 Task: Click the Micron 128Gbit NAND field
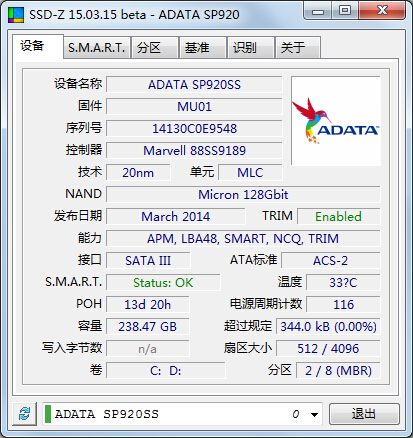pyautogui.click(x=243, y=195)
